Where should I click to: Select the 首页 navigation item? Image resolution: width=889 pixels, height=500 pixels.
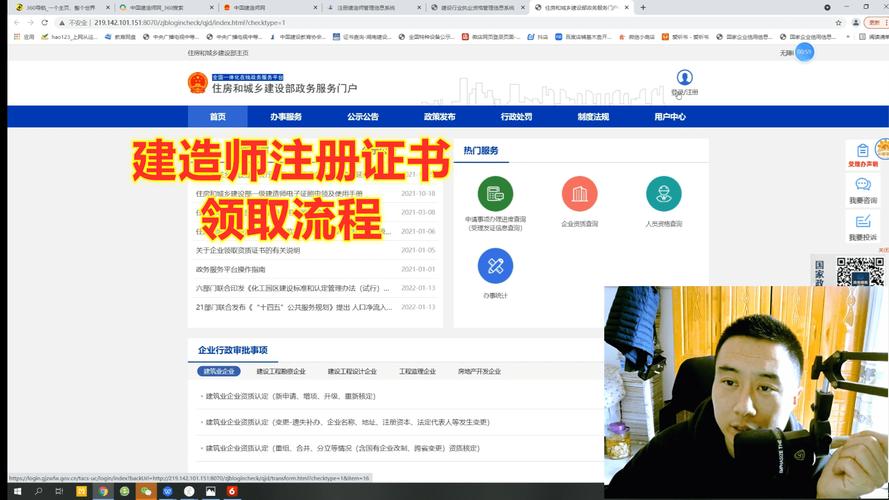[x=218, y=117]
